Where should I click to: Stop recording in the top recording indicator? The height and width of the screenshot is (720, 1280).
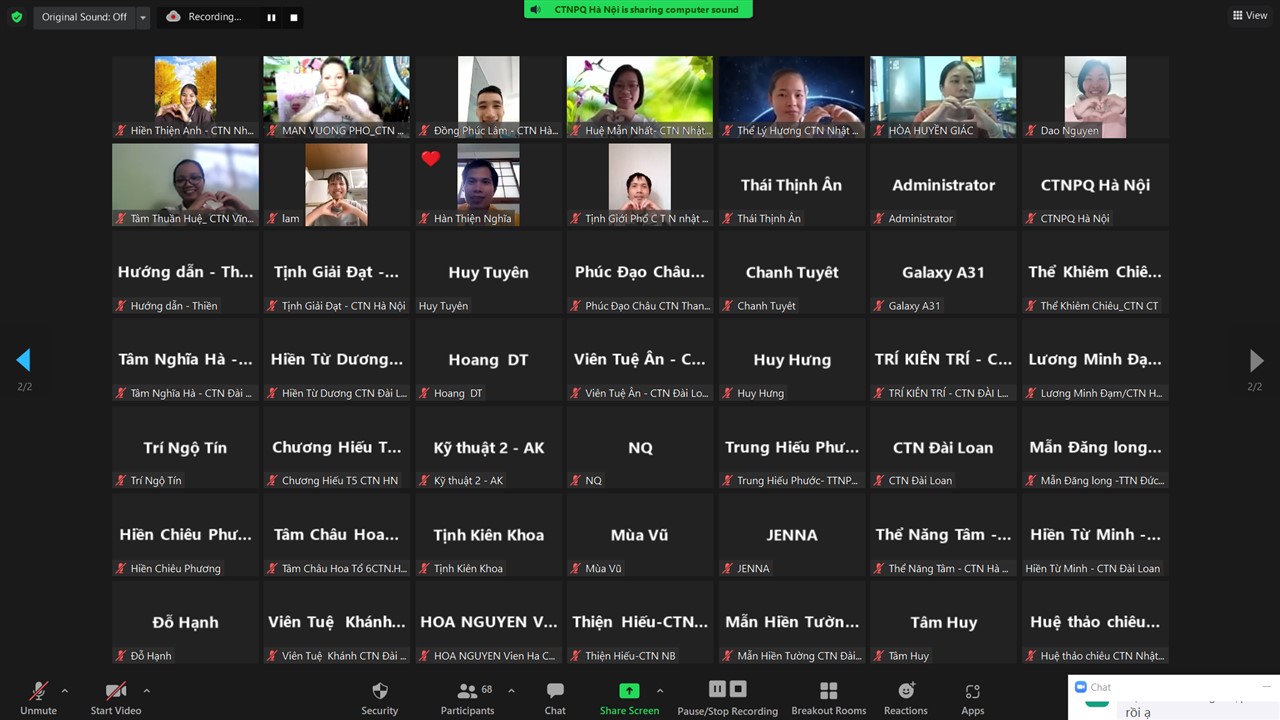click(x=293, y=17)
